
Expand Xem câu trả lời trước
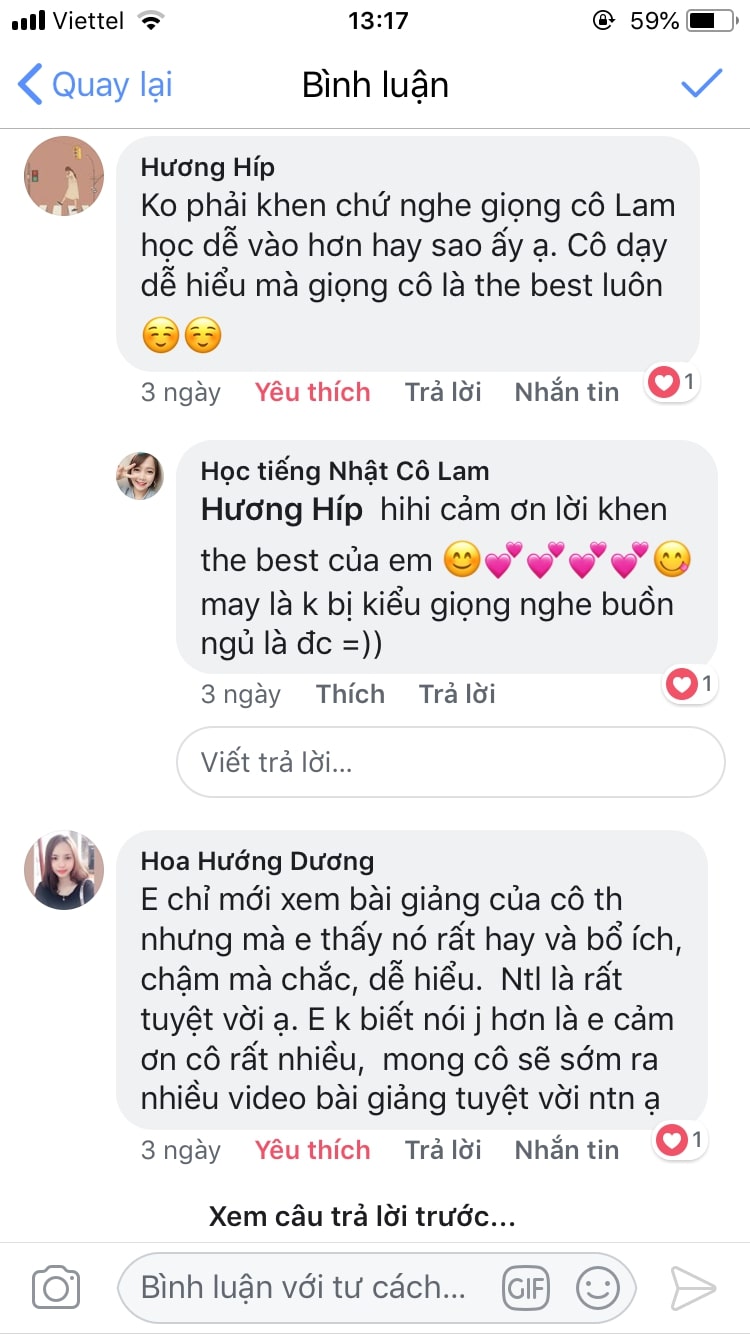[362, 1217]
